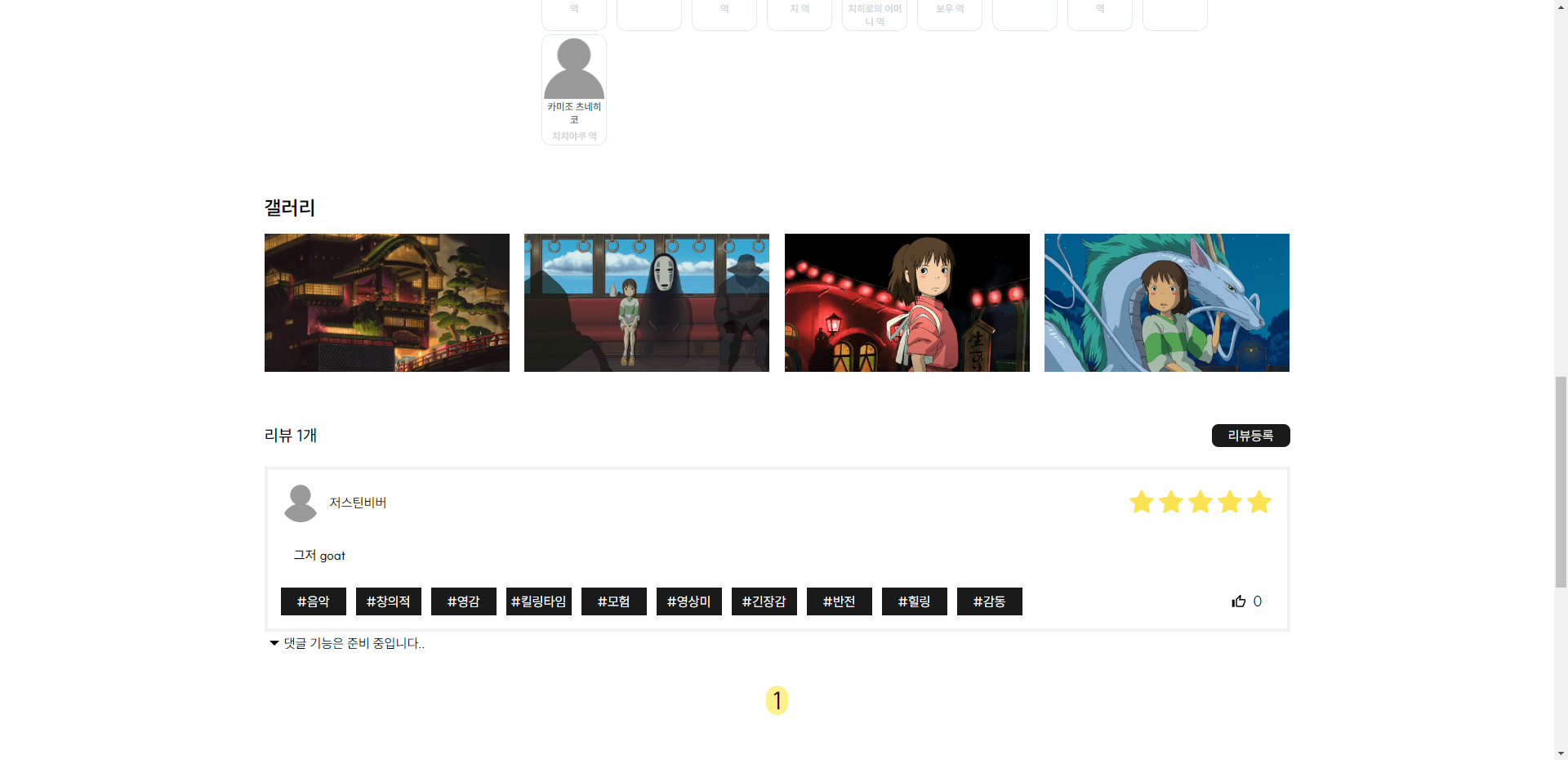Click the reviewer name 저스틴비버
The image size is (1568, 760).
[x=358, y=503]
